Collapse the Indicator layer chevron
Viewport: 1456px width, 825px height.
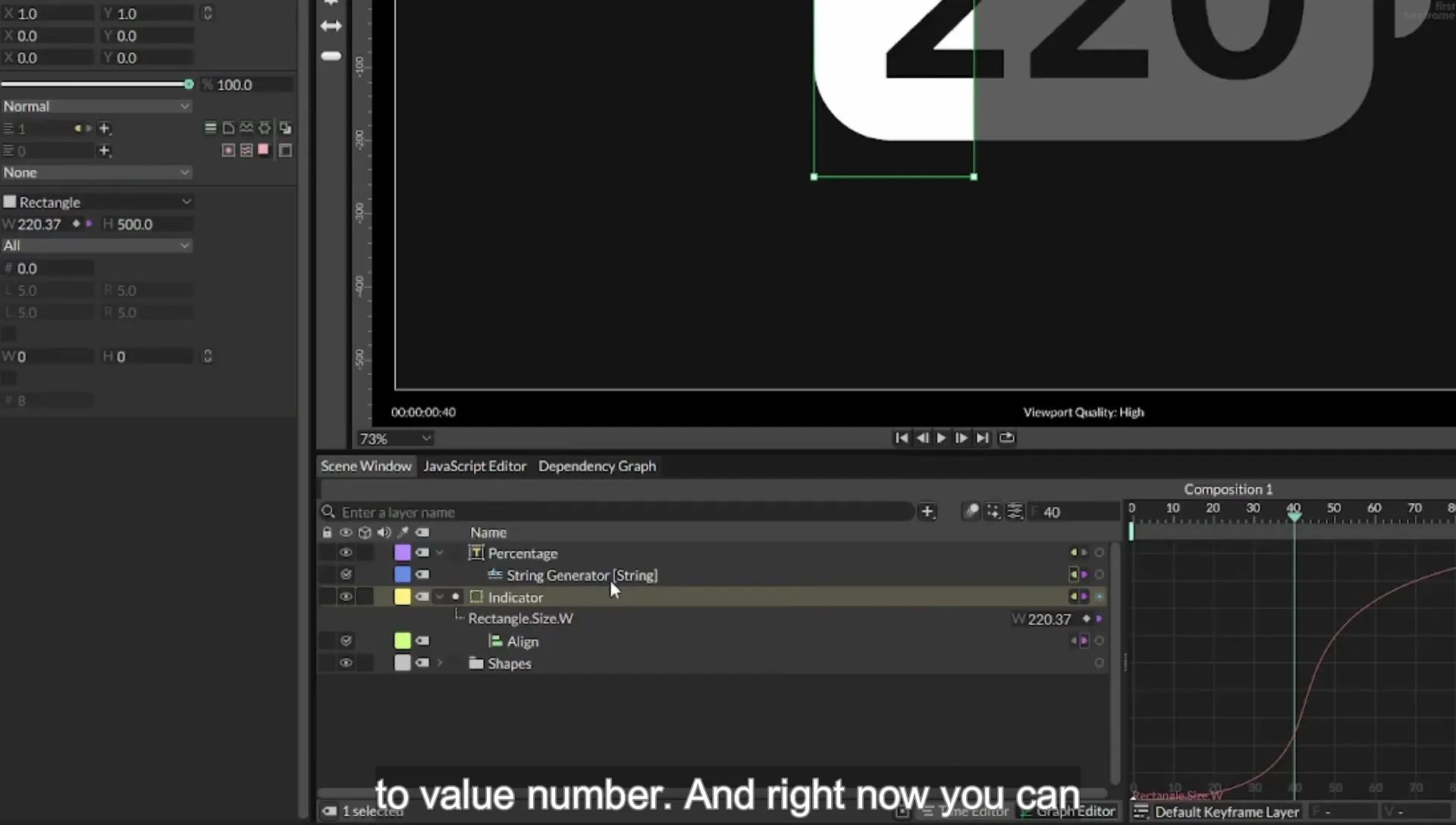440,597
